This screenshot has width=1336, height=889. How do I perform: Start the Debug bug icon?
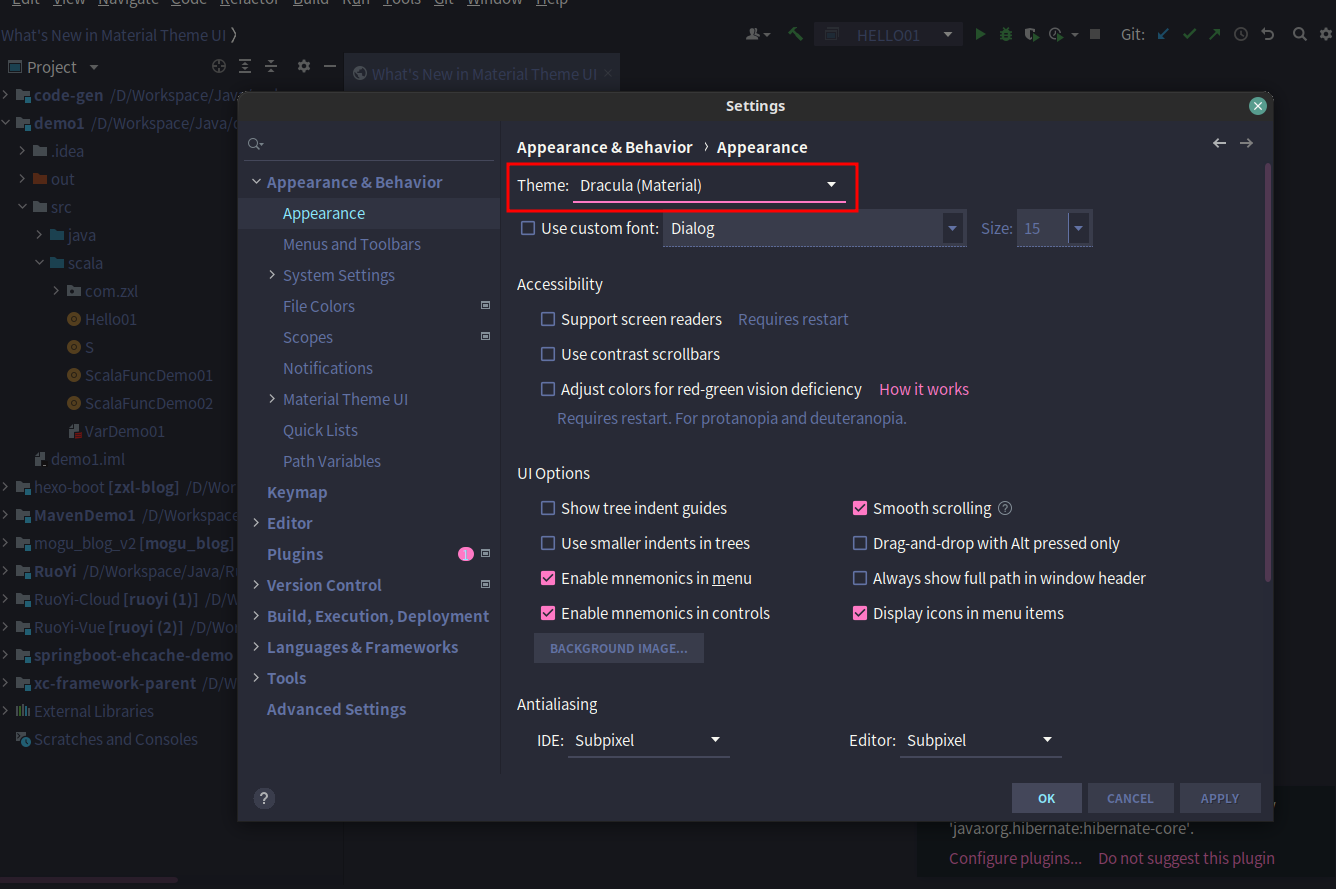tap(1004, 33)
